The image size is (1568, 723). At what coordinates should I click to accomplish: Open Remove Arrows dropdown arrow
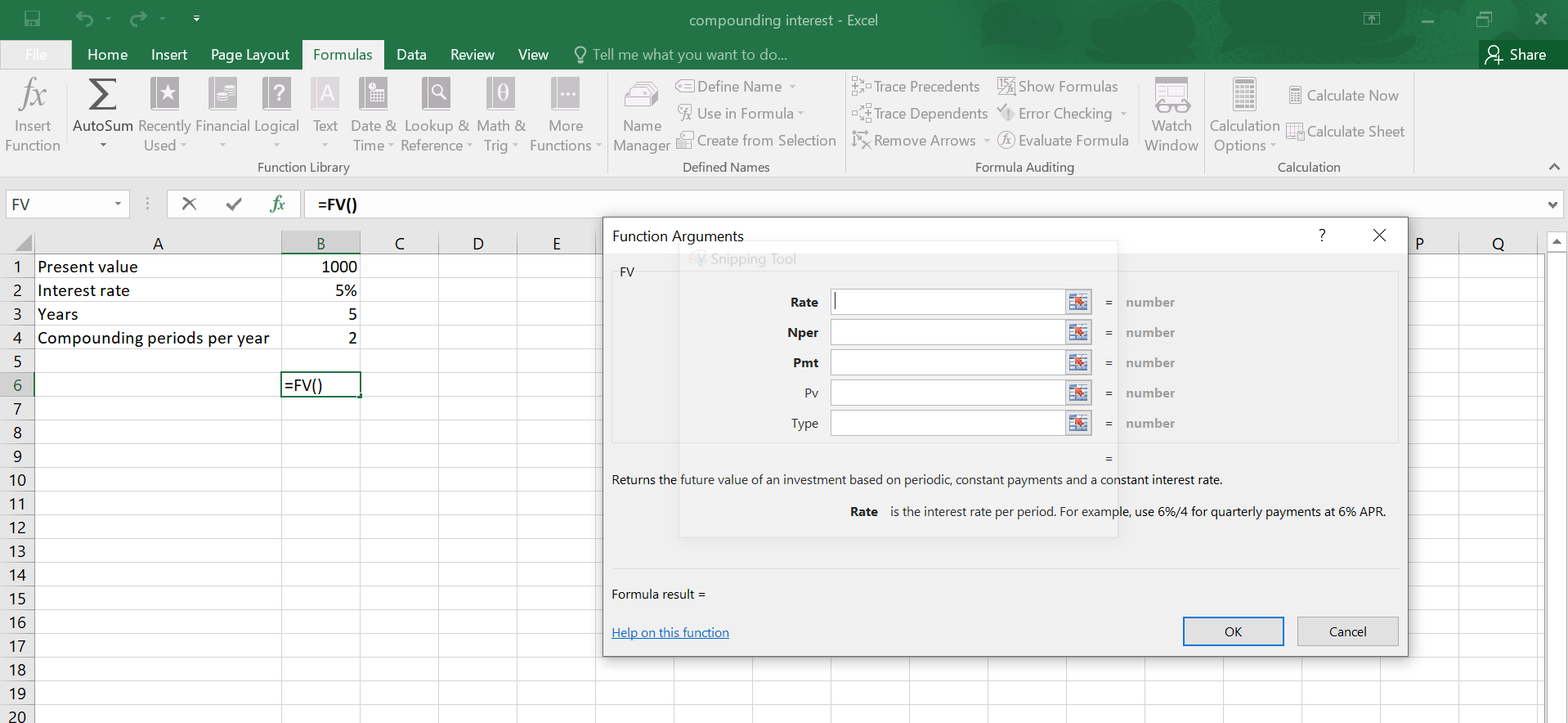point(987,141)
